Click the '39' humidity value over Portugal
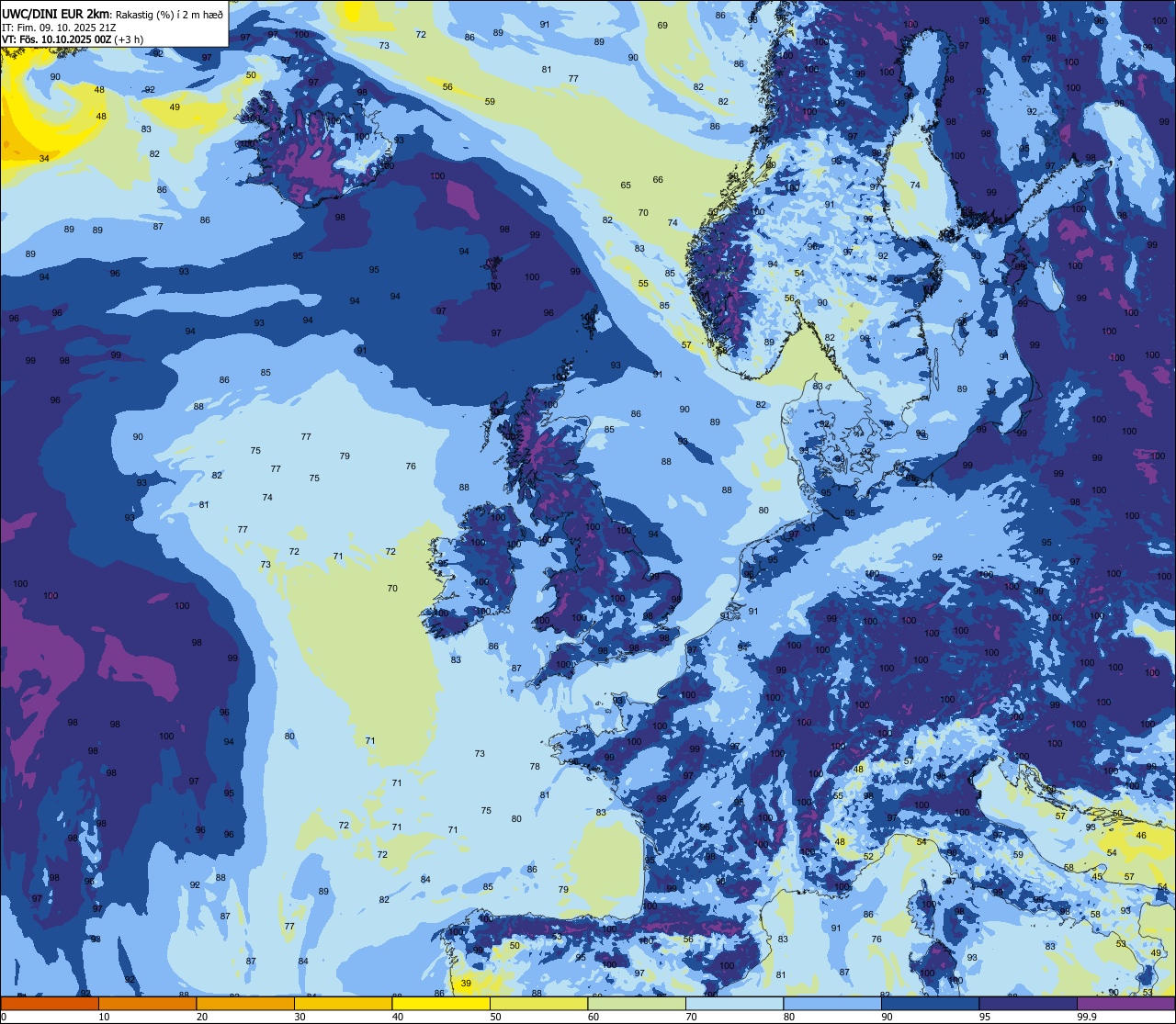Screen dimensions: 1176x1024 tap(466, 984)
